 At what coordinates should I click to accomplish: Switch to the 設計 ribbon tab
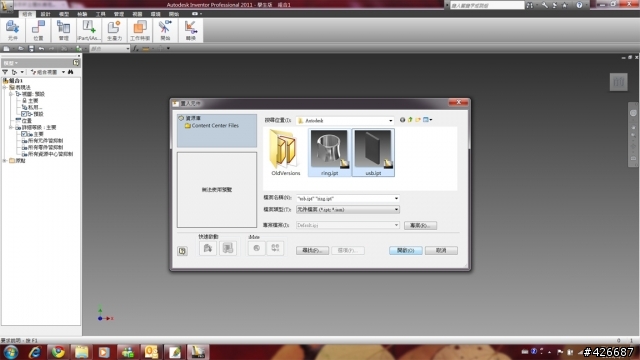pos(45,14)
